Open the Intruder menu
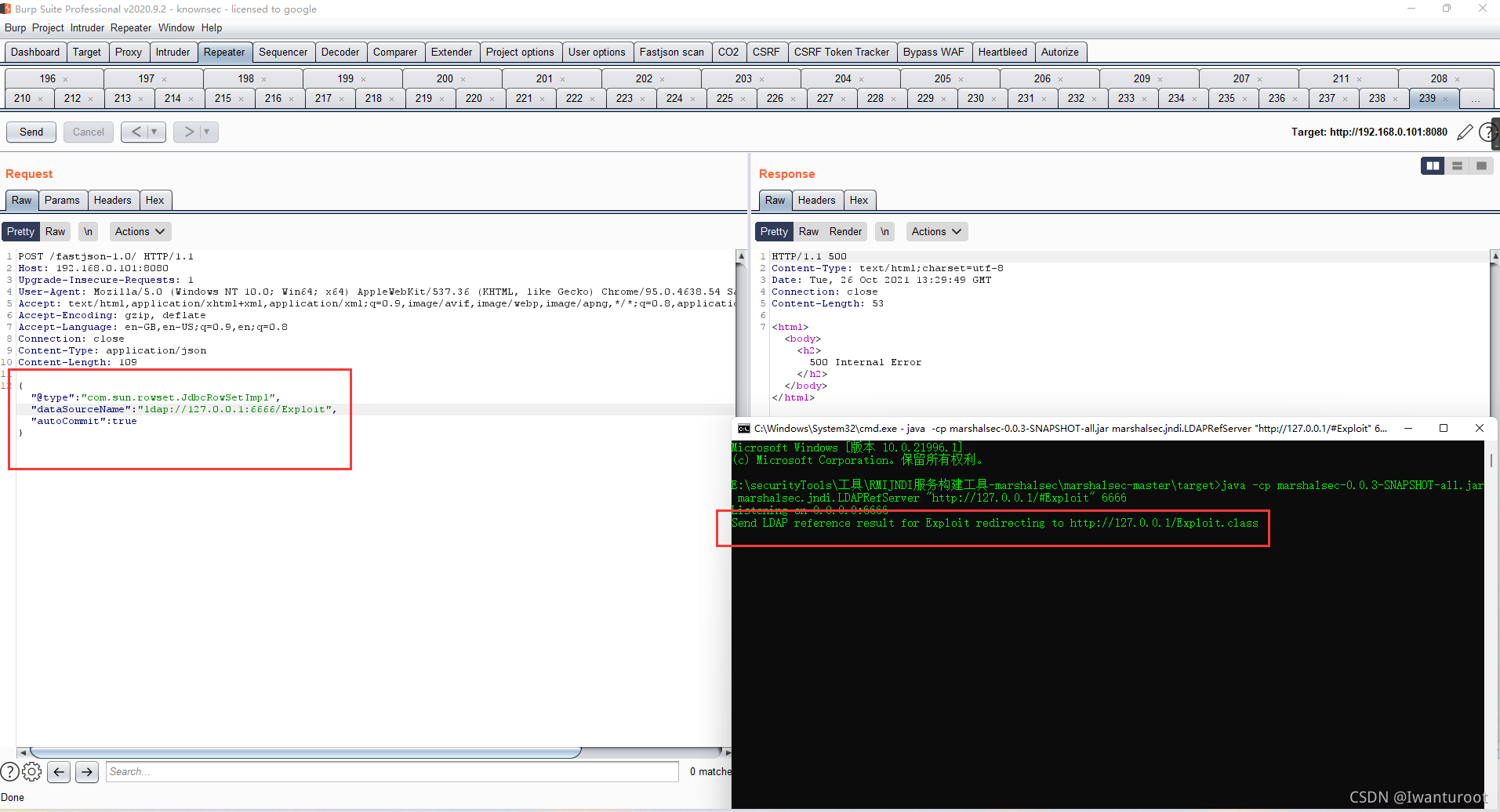The width and height of the screenshot is (1500, 812). (87, 27)
